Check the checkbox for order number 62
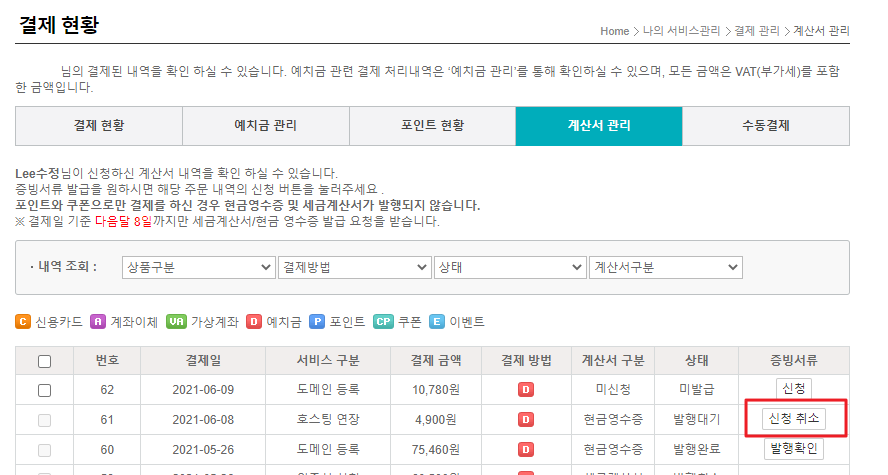The image size is (888, 475). 44,390
